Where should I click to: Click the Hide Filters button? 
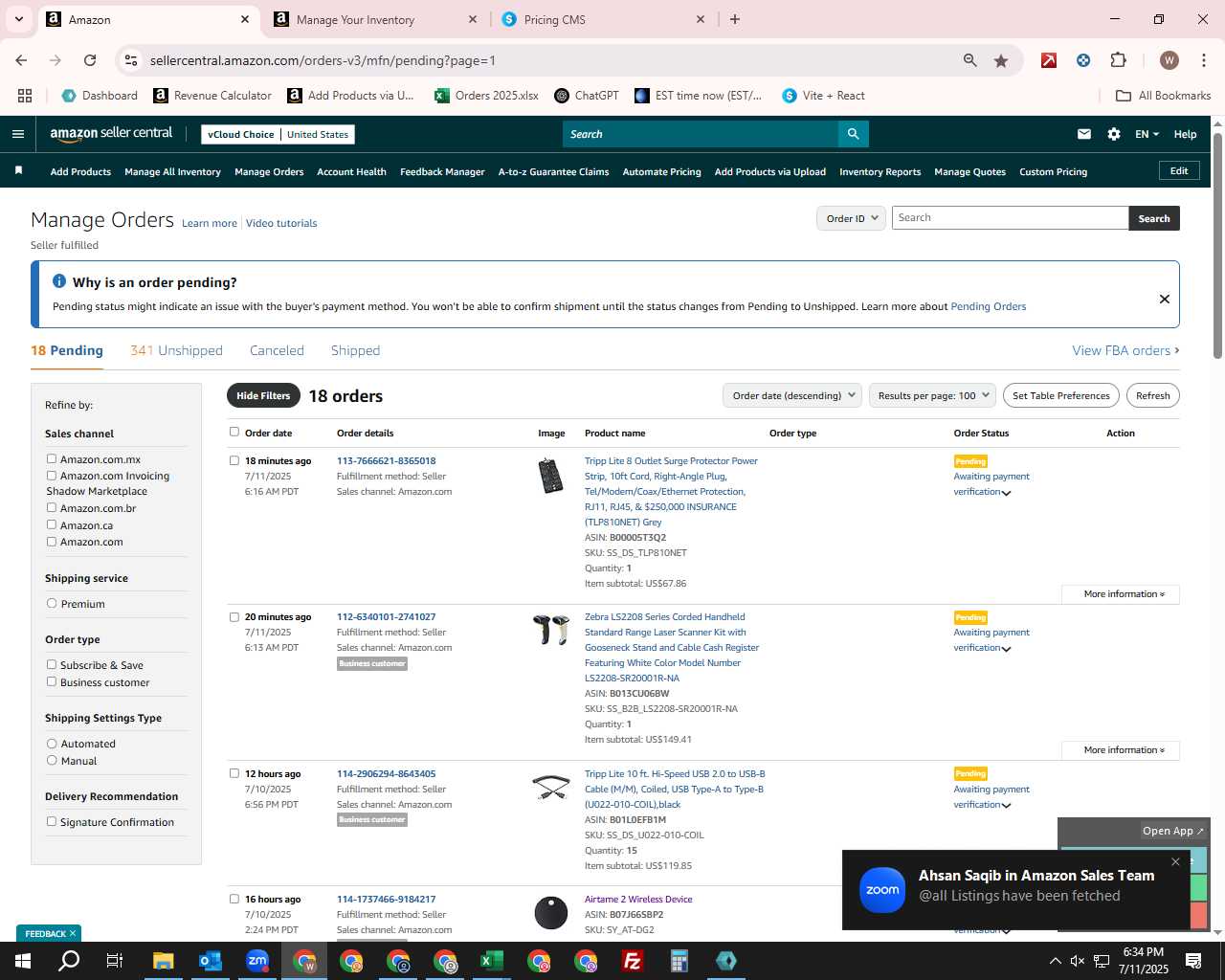(x=263, y=395)
